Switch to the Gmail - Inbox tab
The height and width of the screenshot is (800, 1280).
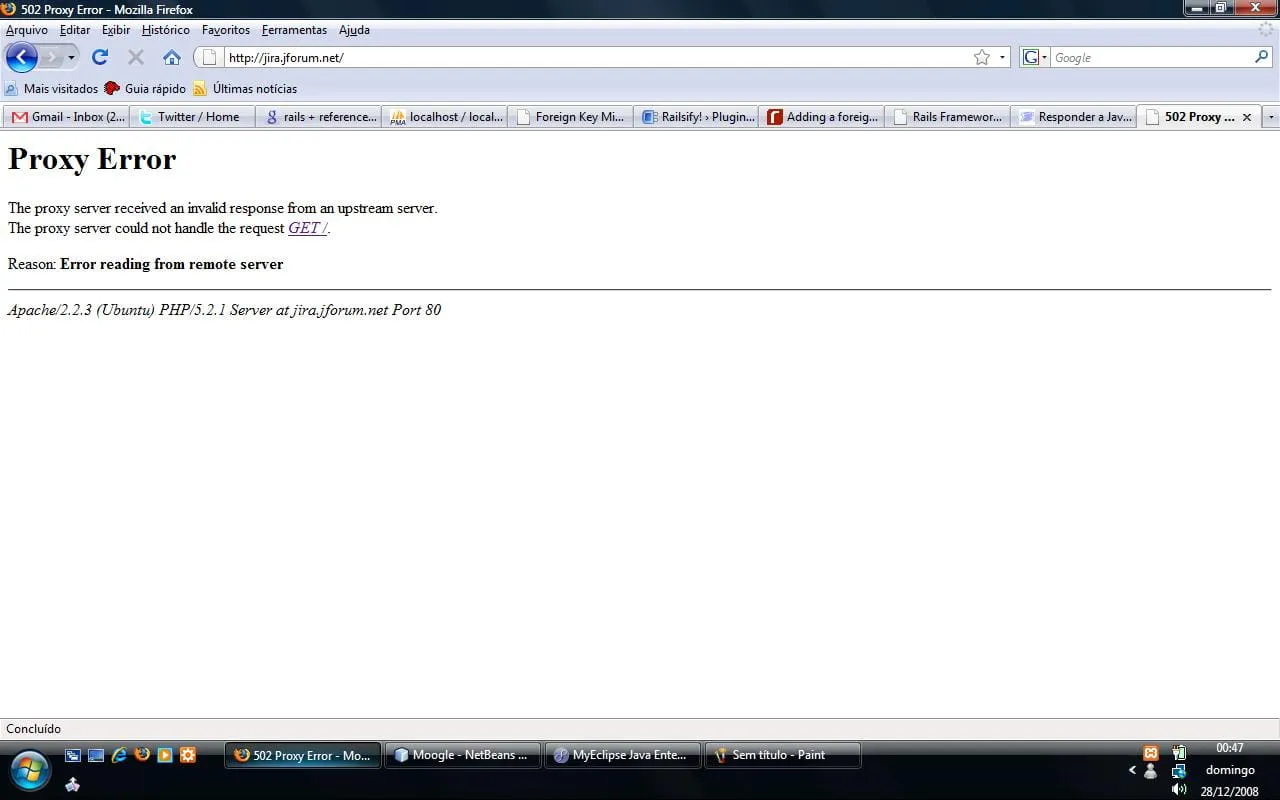[67, 117]
